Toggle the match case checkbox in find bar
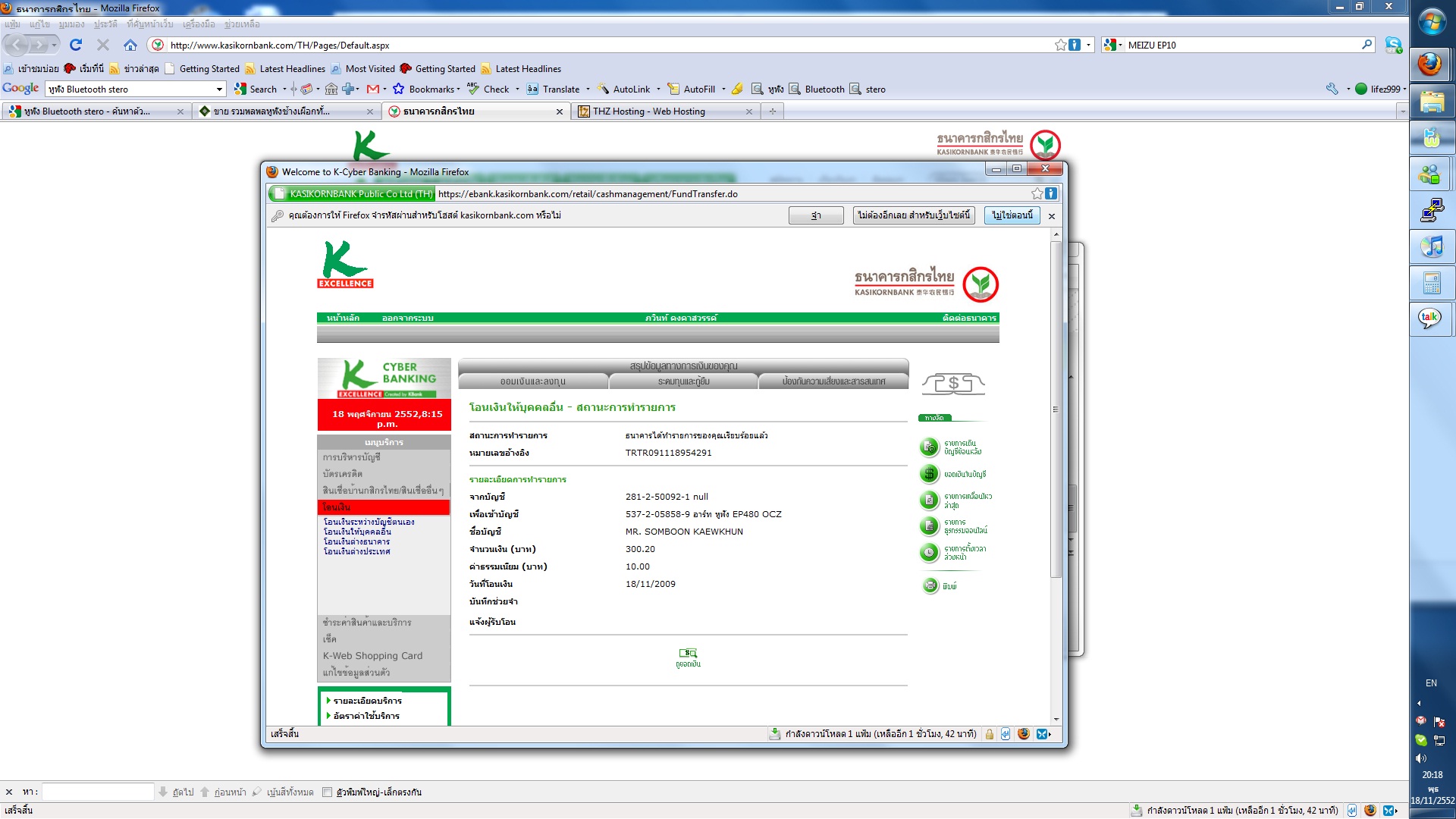The width and height of the screenshot is (1456, 819). click(x=328, y=792)
